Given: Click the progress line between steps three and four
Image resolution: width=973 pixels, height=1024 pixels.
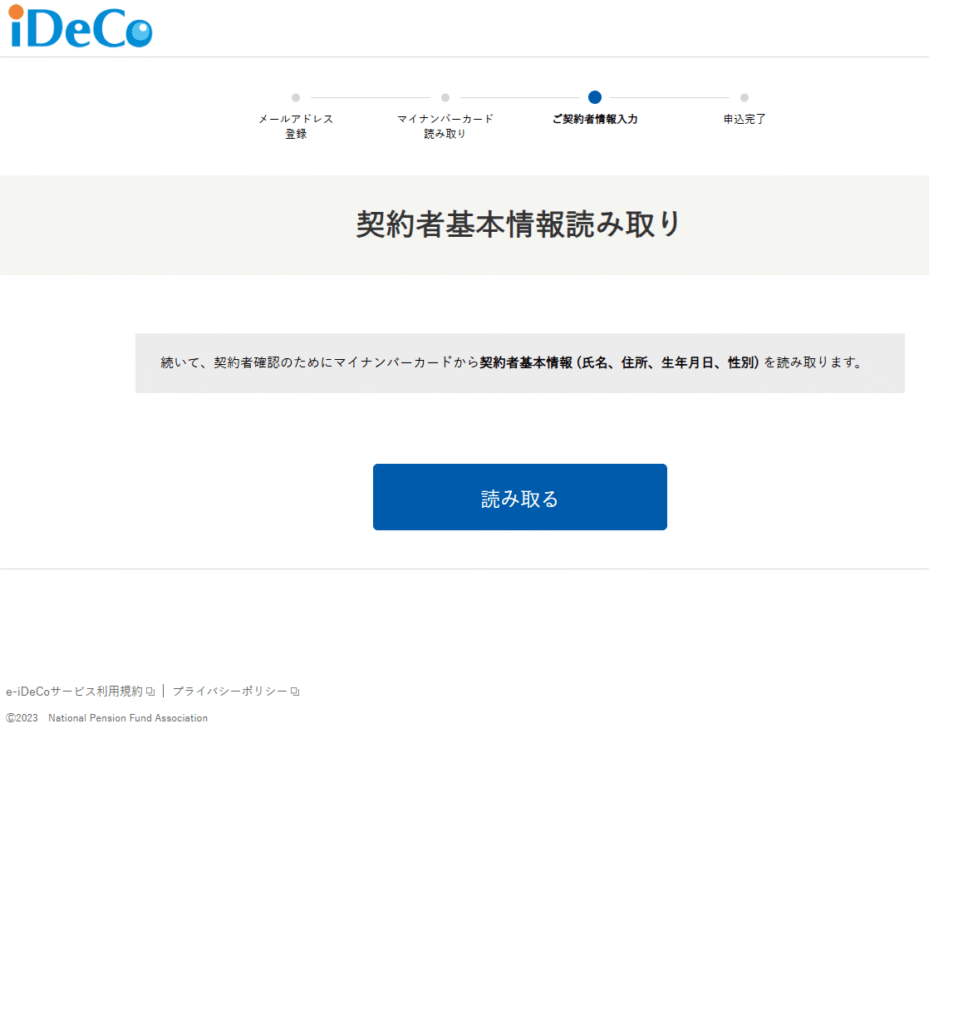Looking at the screenshot, I should (670, 98).
